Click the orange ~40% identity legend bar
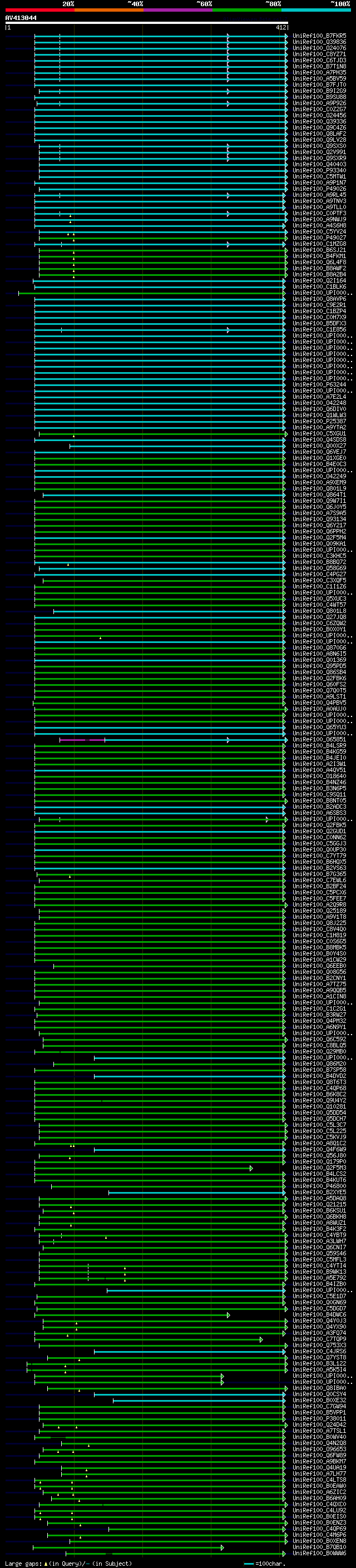Screen dimensions: 356x1568 [109, 11]
